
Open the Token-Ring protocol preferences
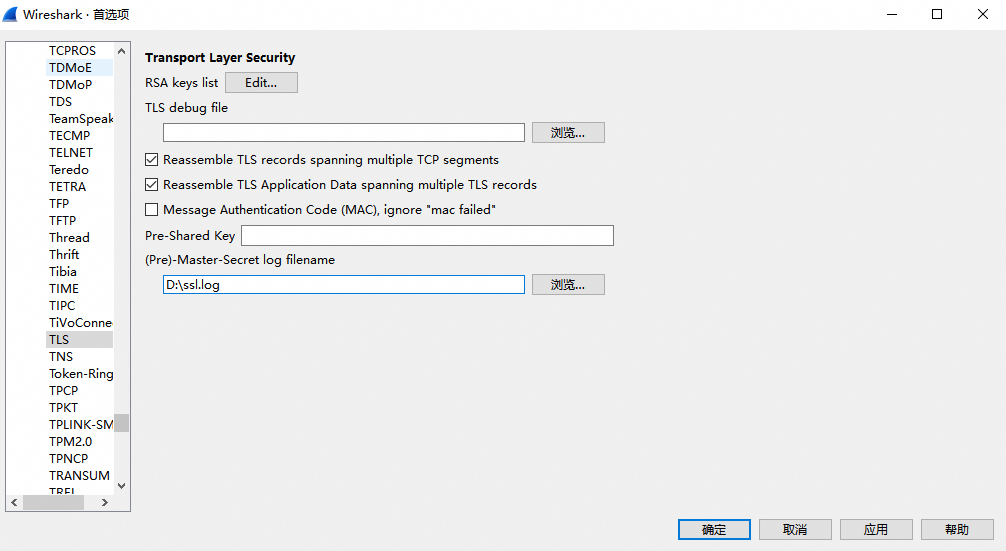tap(81, 373)
